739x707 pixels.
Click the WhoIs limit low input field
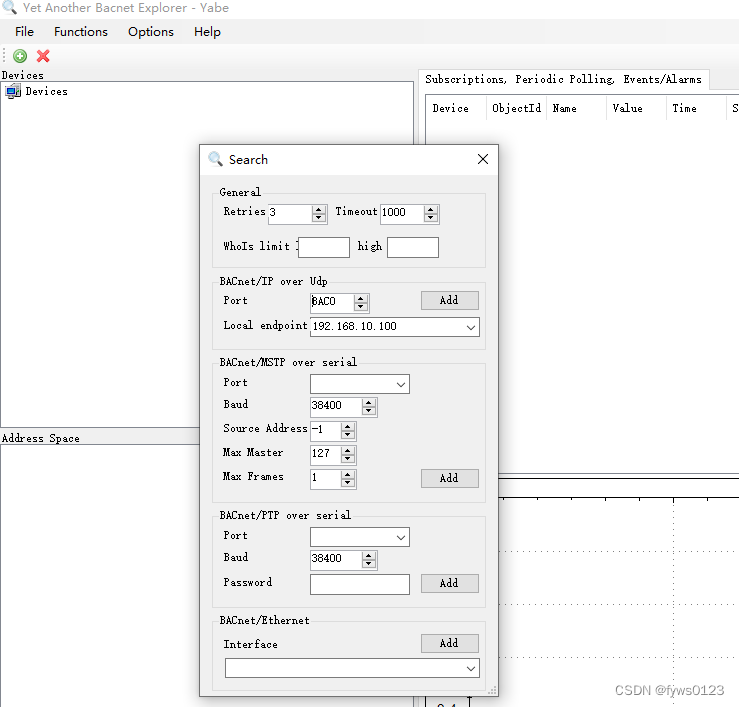coord(324,247)
